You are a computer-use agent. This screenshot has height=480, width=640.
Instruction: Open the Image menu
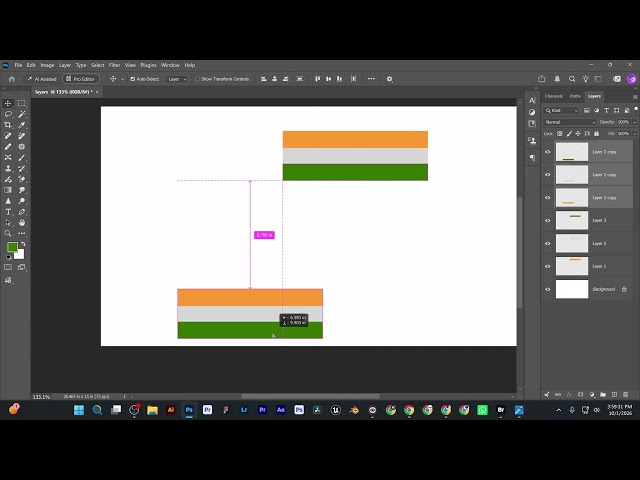[x=47, y=65]
